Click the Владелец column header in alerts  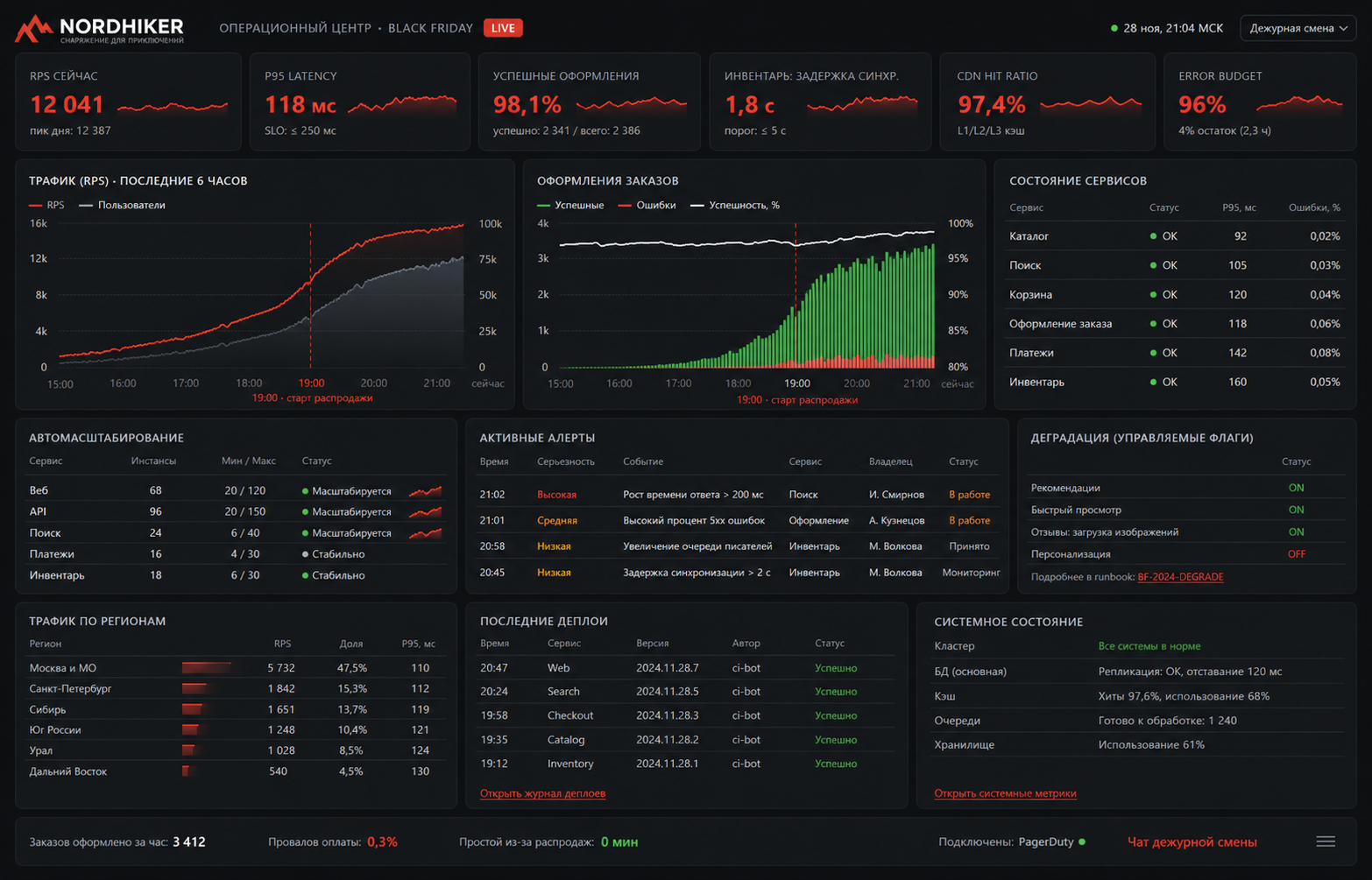point(891,461)
